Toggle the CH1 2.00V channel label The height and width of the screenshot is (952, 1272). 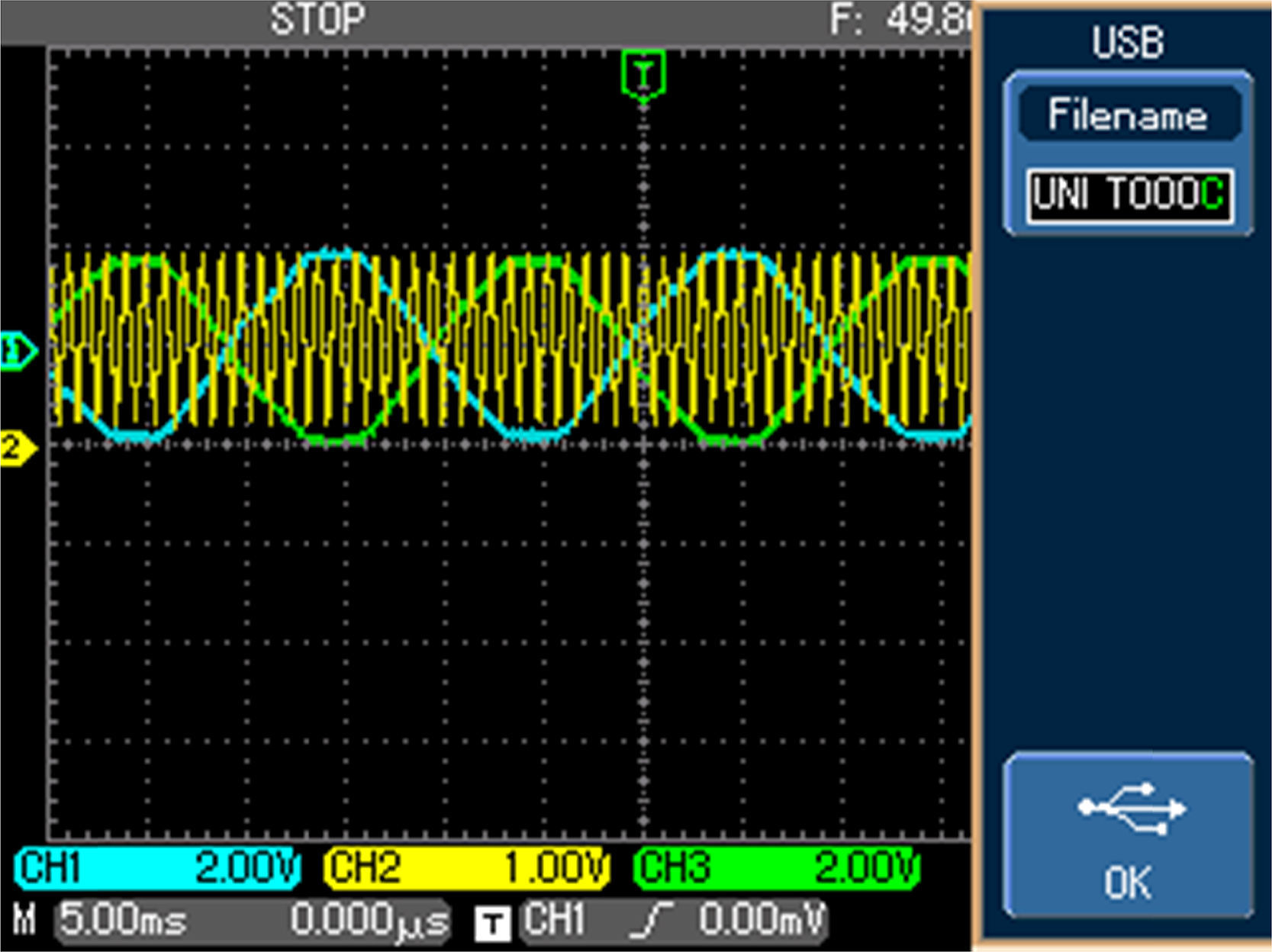pyautogui.click(x=156, y=868)
